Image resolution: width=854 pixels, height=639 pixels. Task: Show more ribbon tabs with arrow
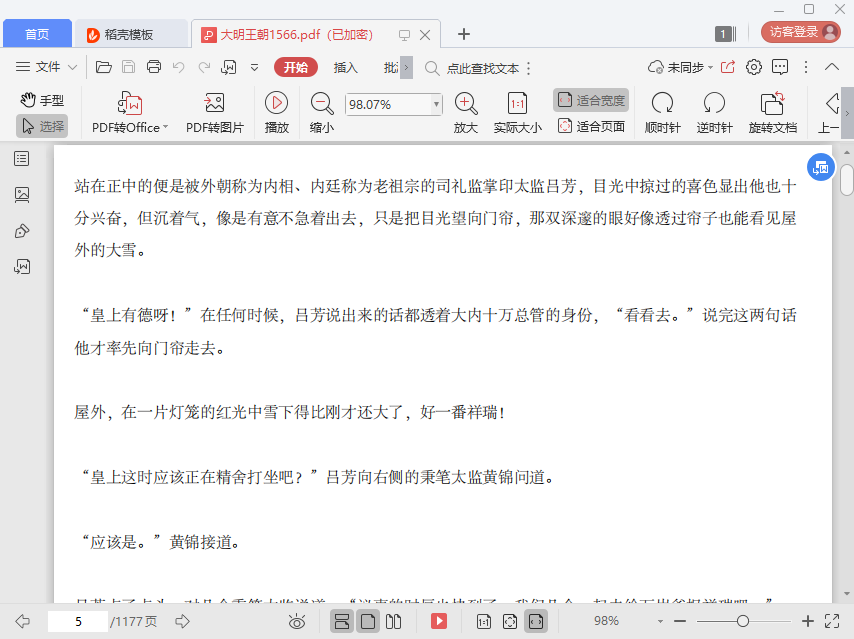[x=406, y=68]
